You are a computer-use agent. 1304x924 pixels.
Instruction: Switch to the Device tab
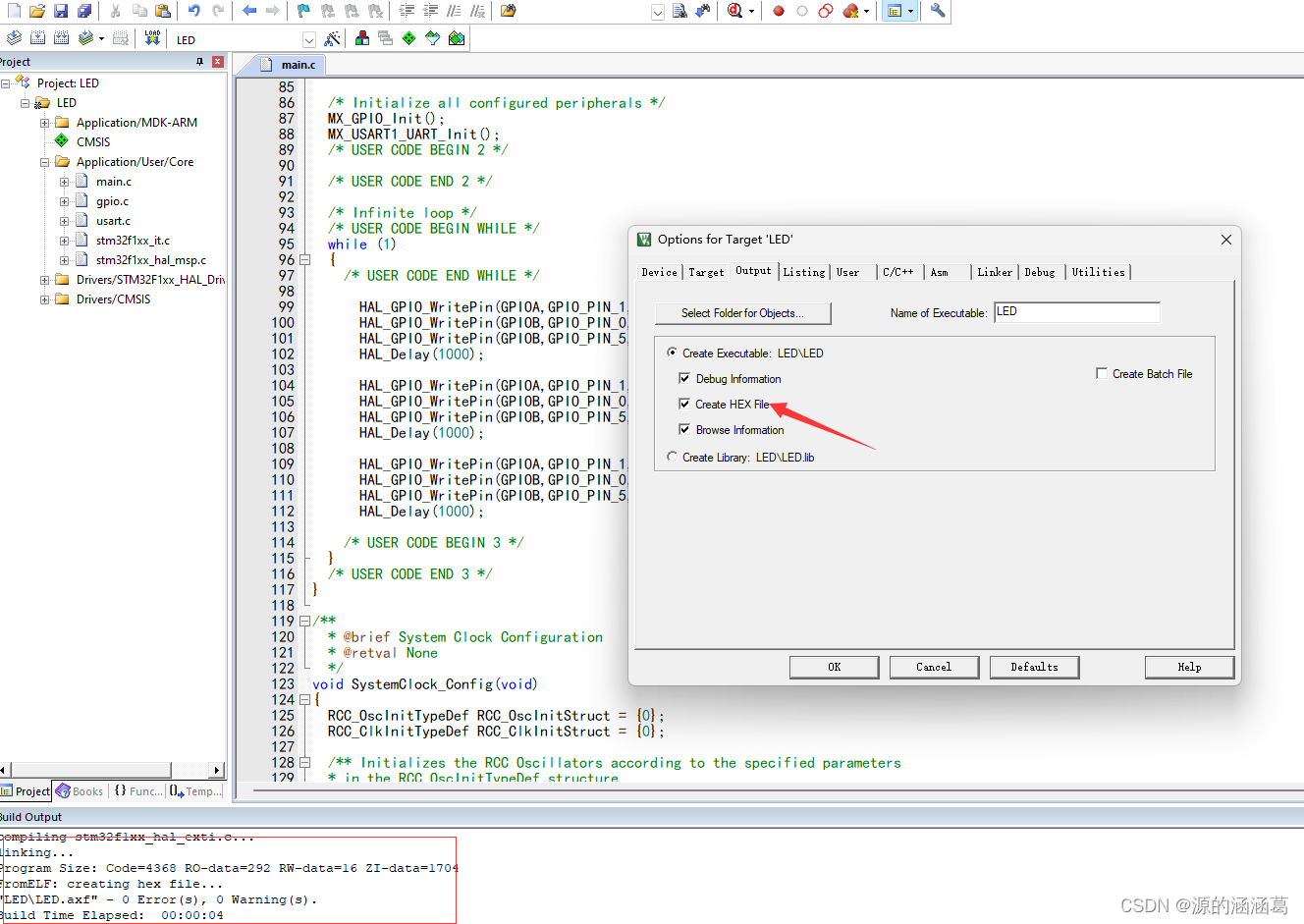point(659,272)
